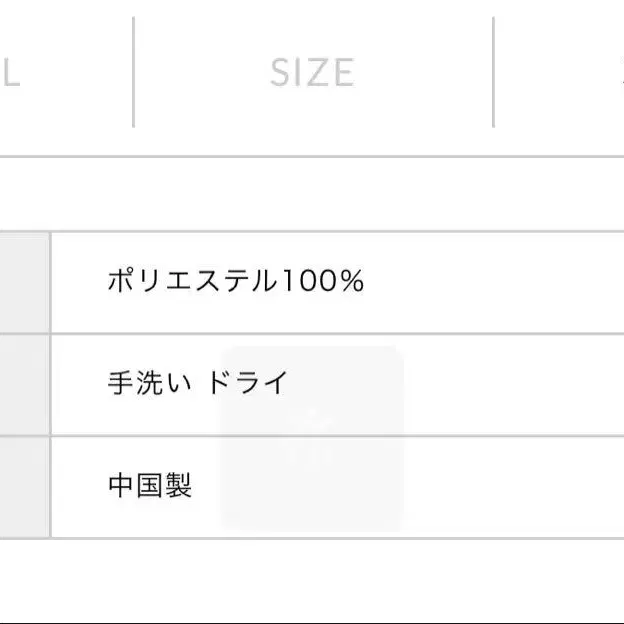Click the translucent overlay square's lower half
The height and width of the screenshot is (624, 624).
tap(311, 490)
